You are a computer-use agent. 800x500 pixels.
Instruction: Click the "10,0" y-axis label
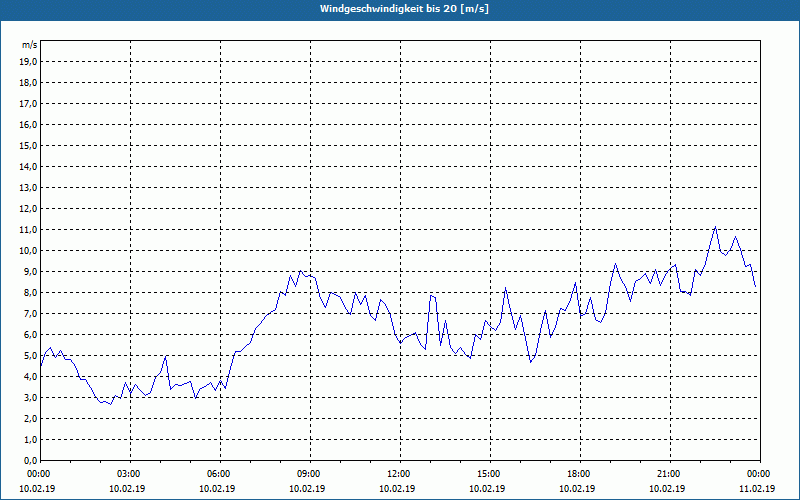coord(28,251)
